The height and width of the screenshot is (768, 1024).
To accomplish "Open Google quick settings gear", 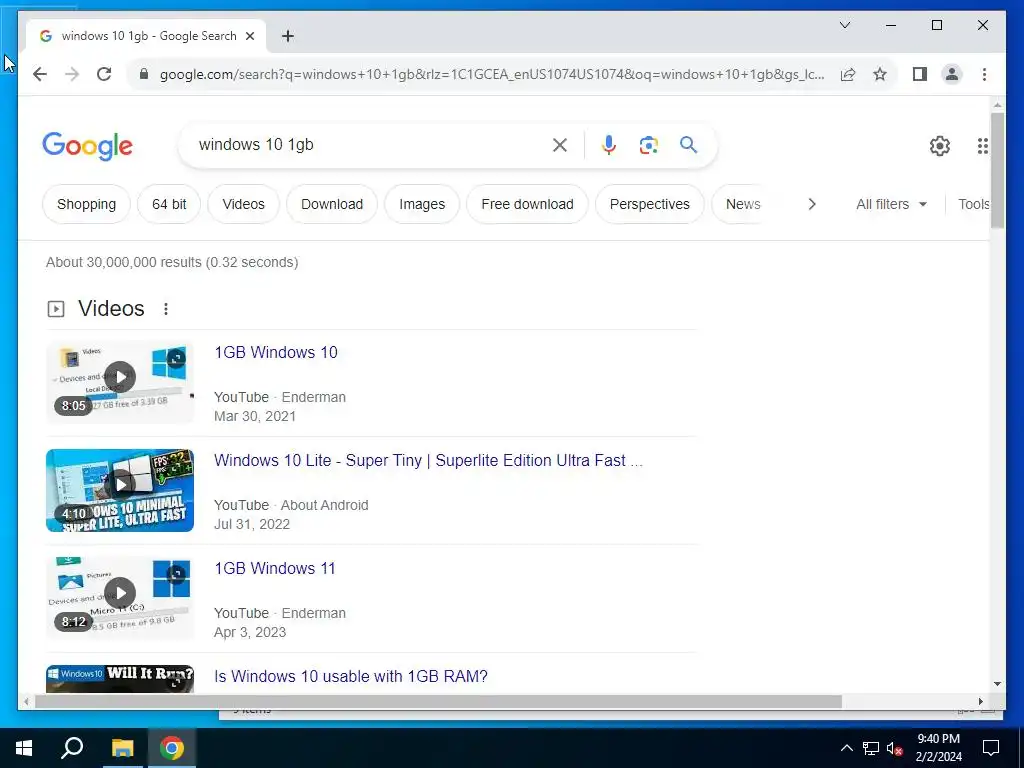I will coord(940,146).
